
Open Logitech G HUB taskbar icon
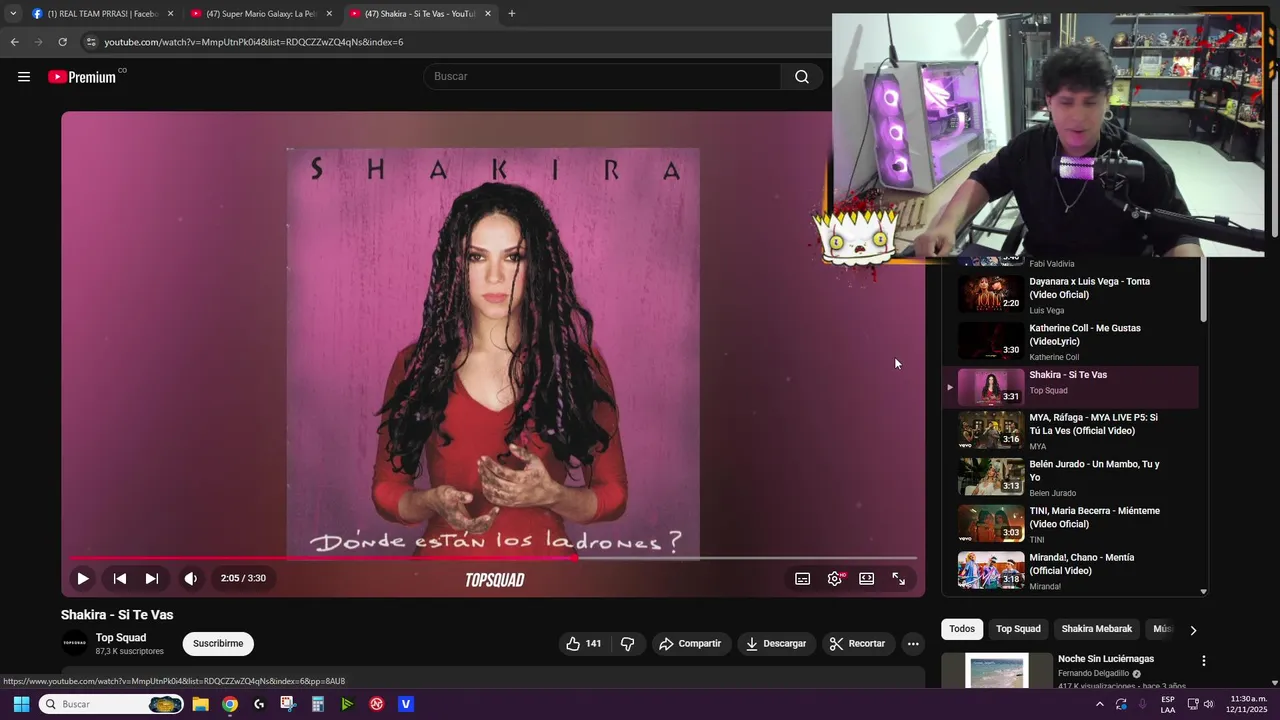click(x=259, y=704)
